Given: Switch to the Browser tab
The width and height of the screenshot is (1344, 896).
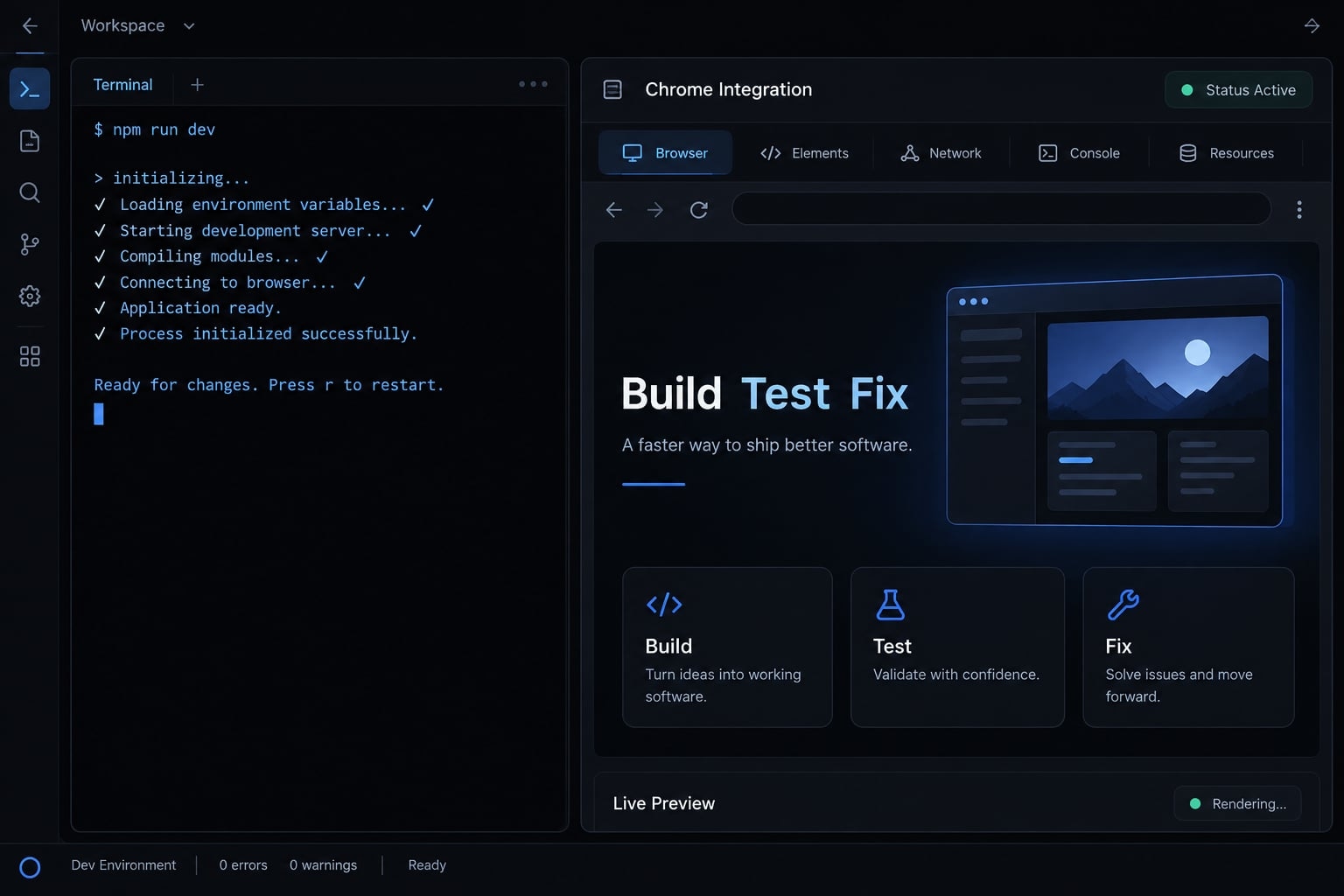Looking at the screenshot, I should tap(665, 153).
